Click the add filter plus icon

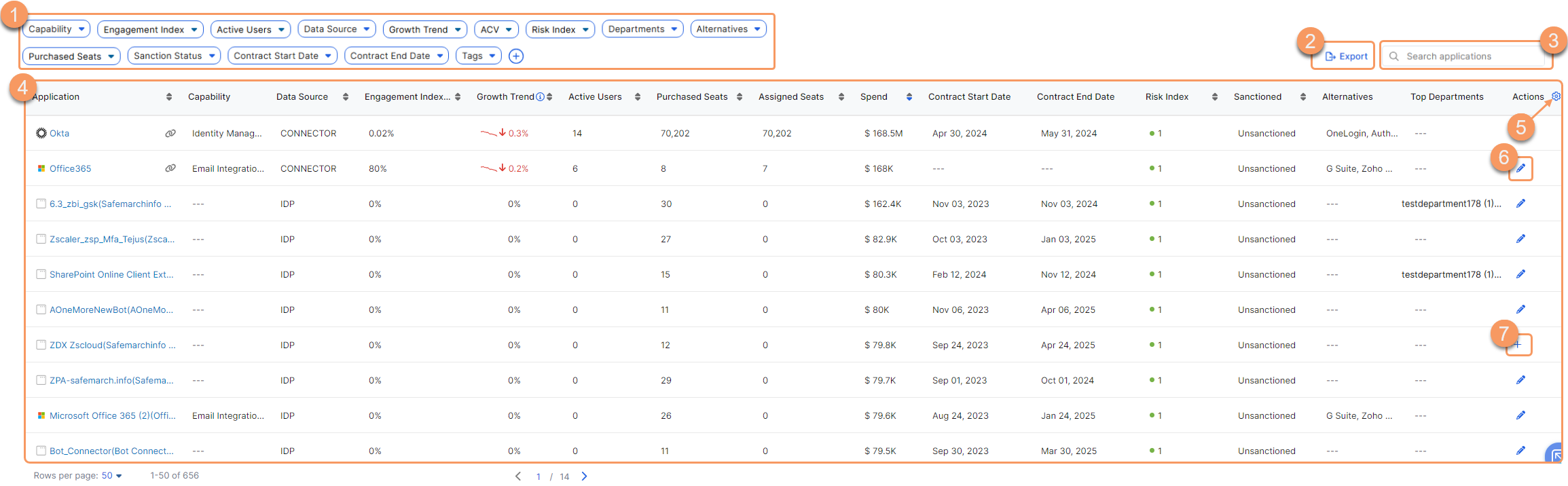click(516, 56)
